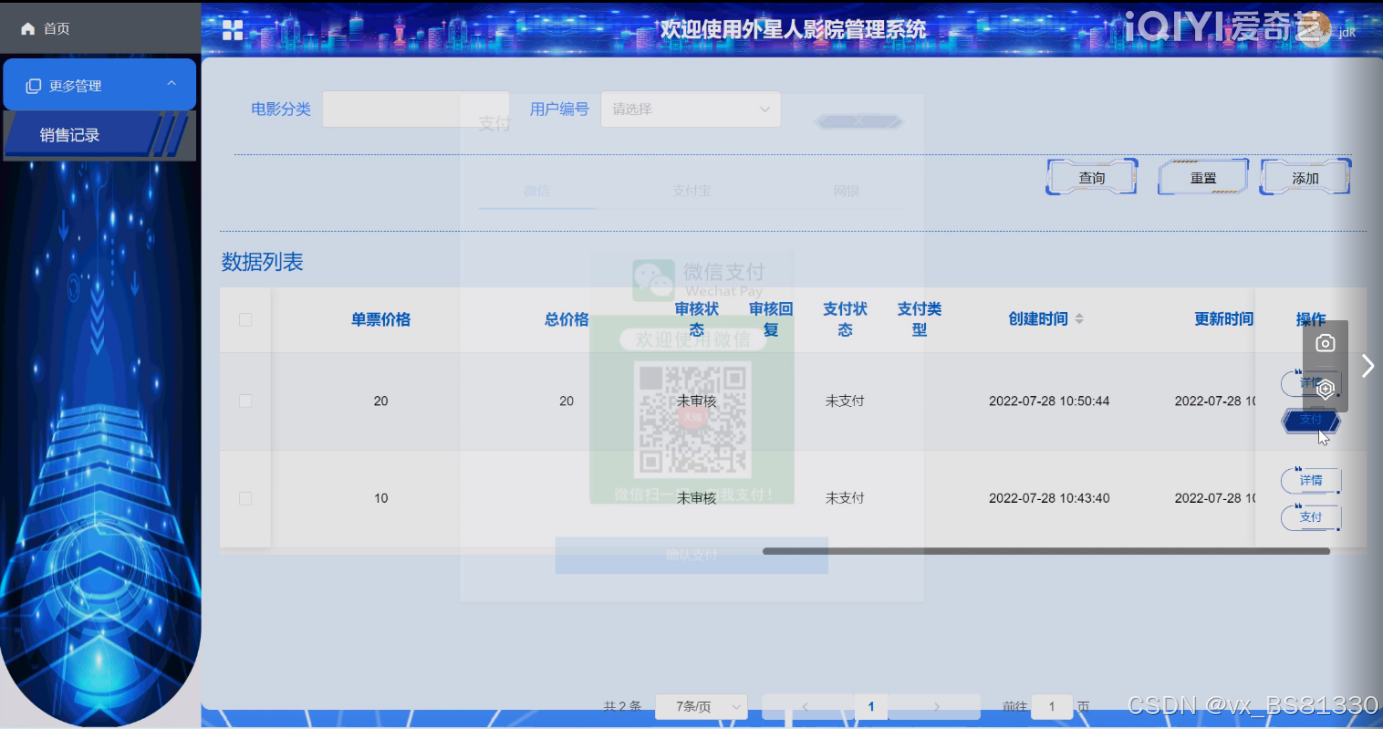
Task: Open the 7条/页 page size dropdown
Action: (x=701, y=707)
